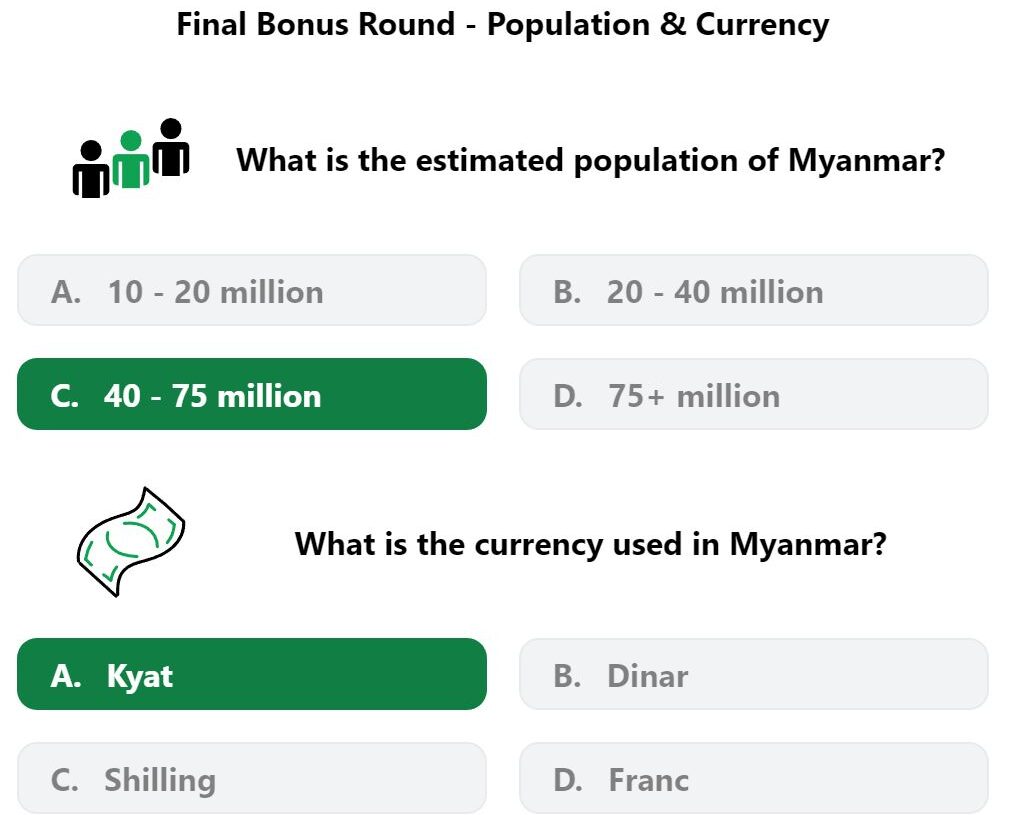Choose the highlighted Kyat currency answer
Screen dimensions: 1011x815
[251, 674]
